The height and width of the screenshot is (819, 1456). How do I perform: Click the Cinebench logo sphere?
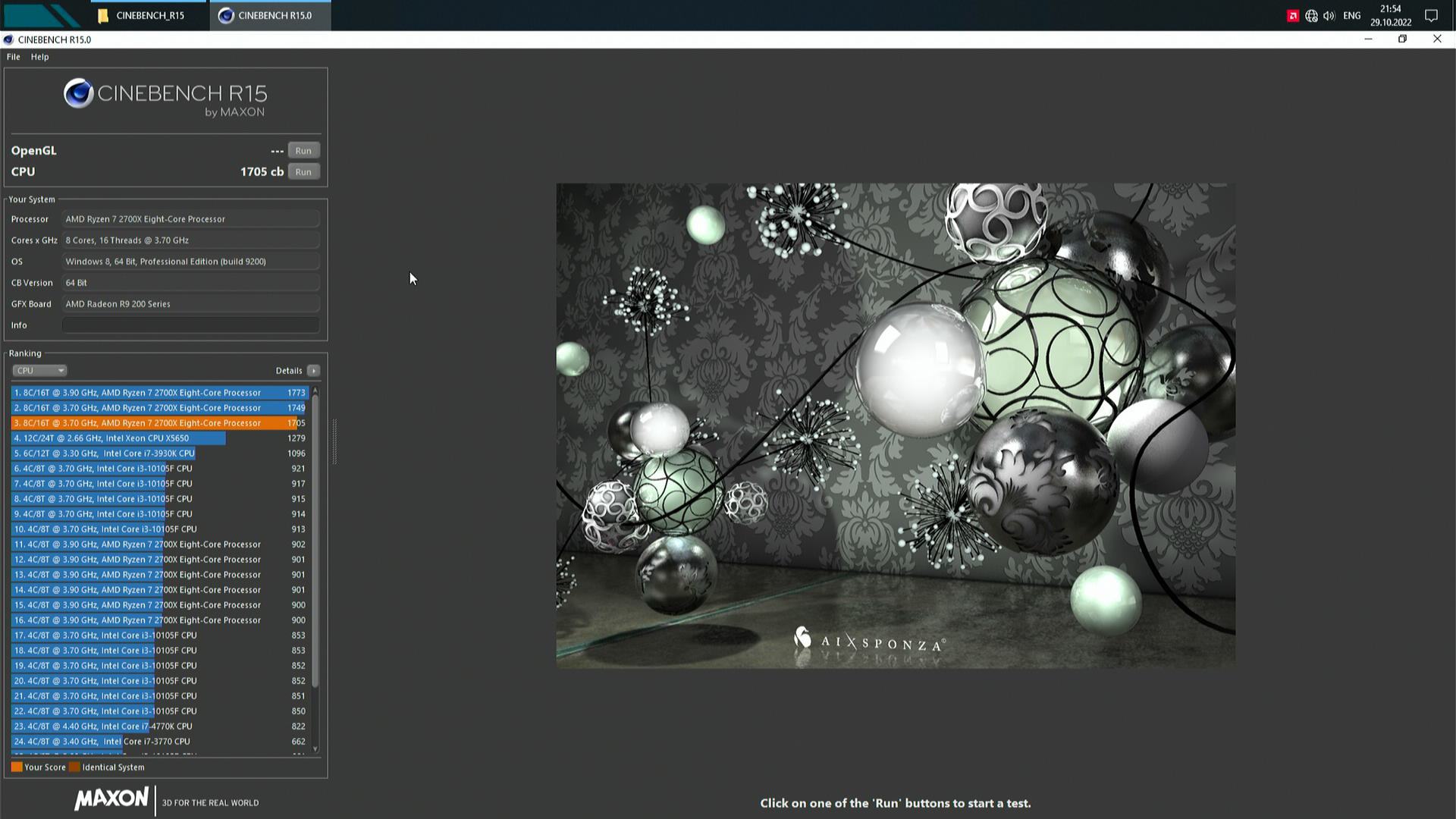tap(78, 93)
